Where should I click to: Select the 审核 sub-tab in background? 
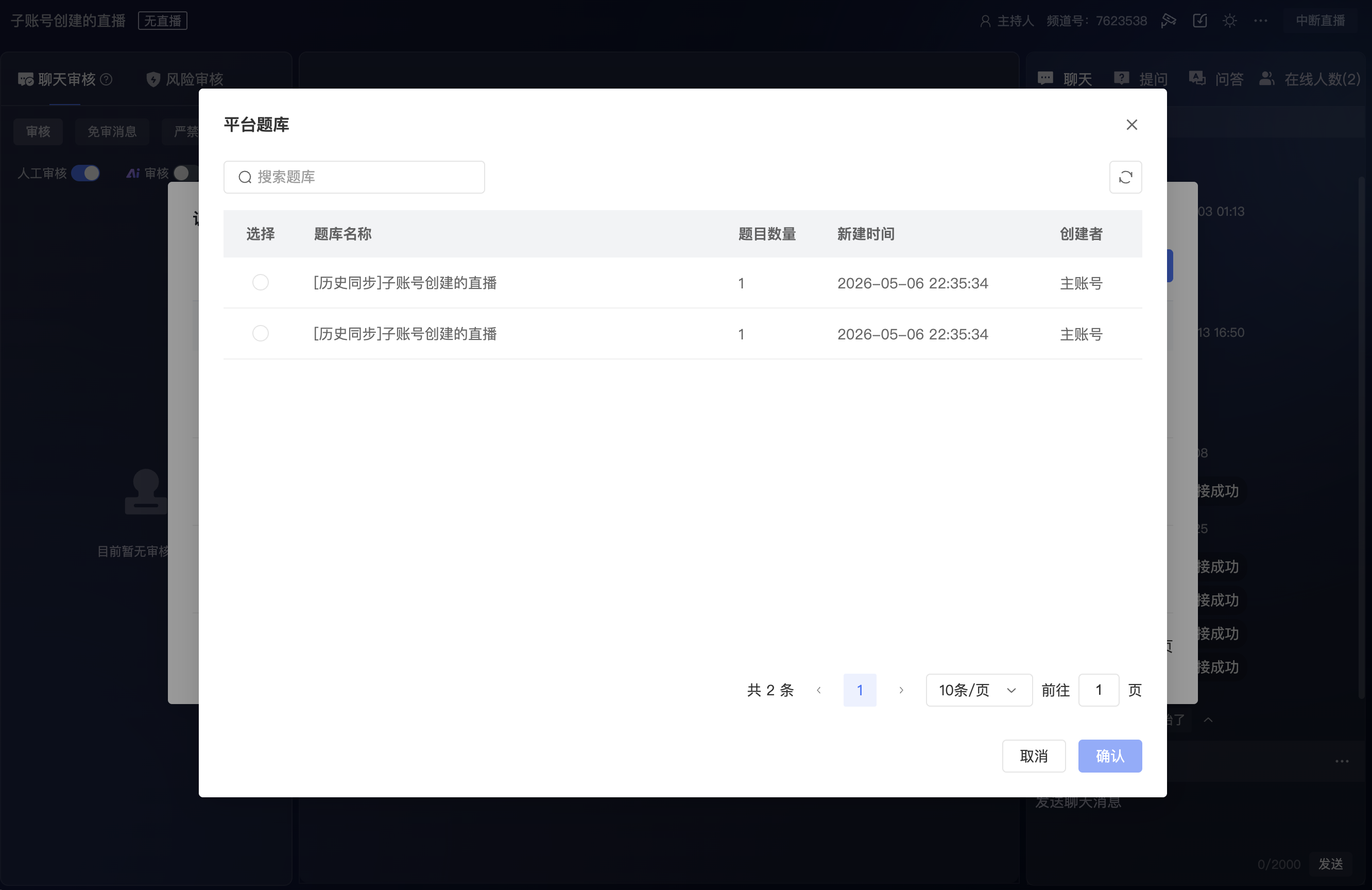point(38,131)
